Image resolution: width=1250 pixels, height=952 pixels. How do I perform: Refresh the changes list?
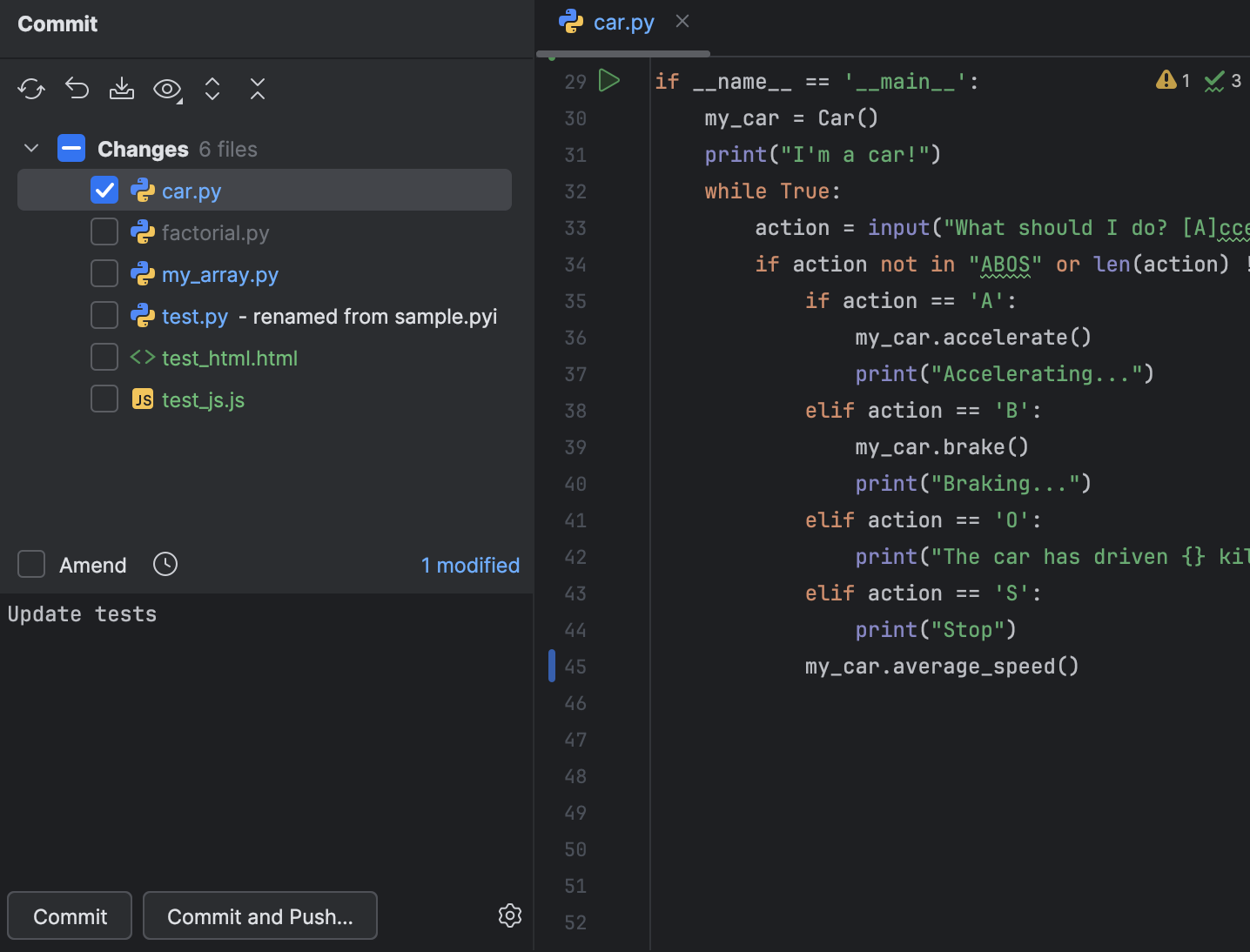tap(31, 88)
